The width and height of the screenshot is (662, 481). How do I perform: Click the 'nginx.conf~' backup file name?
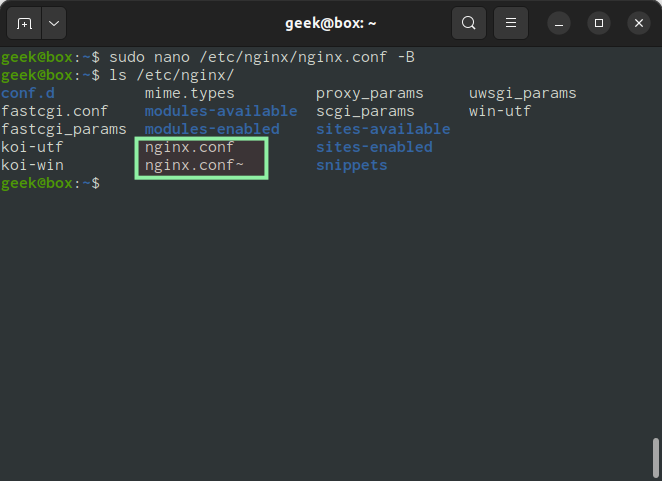click(194, 165)
